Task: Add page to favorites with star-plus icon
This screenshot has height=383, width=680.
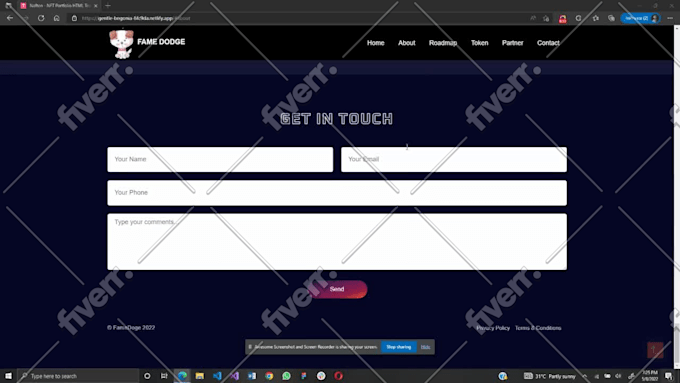Action: coord(546,18)
